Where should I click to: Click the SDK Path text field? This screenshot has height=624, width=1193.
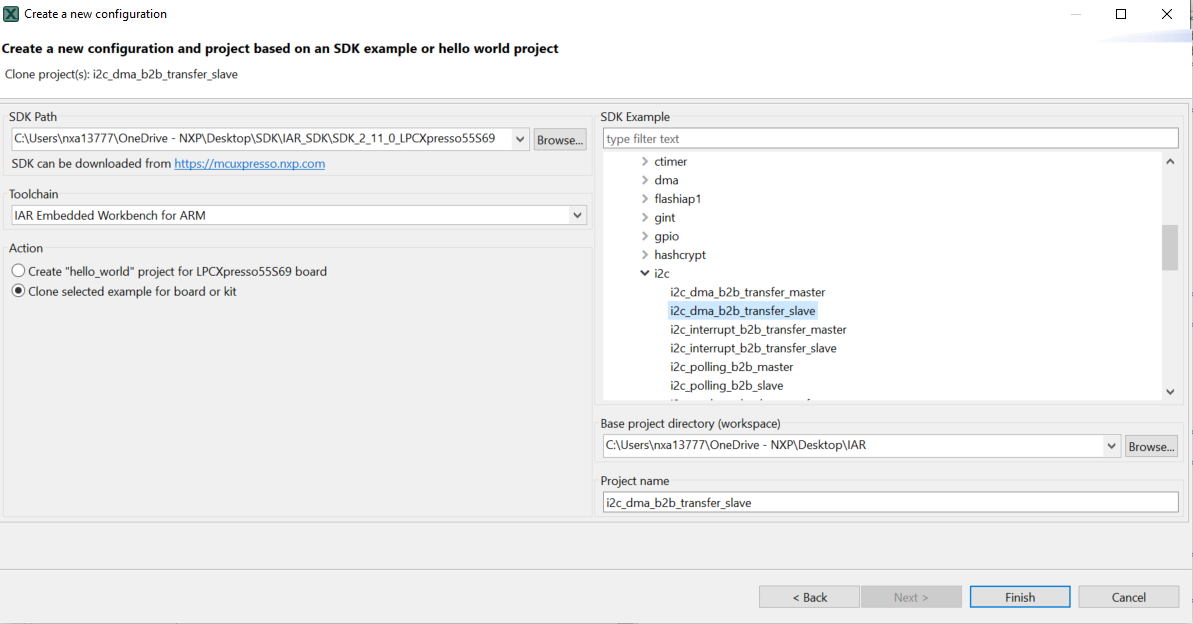262,139
